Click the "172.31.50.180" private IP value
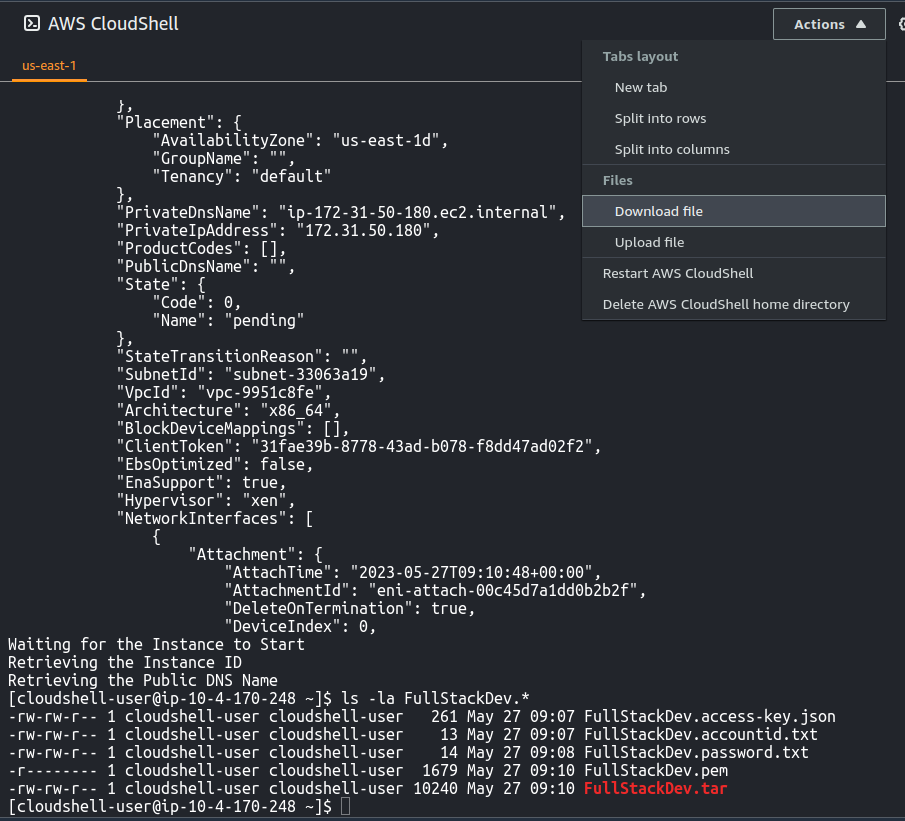905x821 pixels. 364,230
